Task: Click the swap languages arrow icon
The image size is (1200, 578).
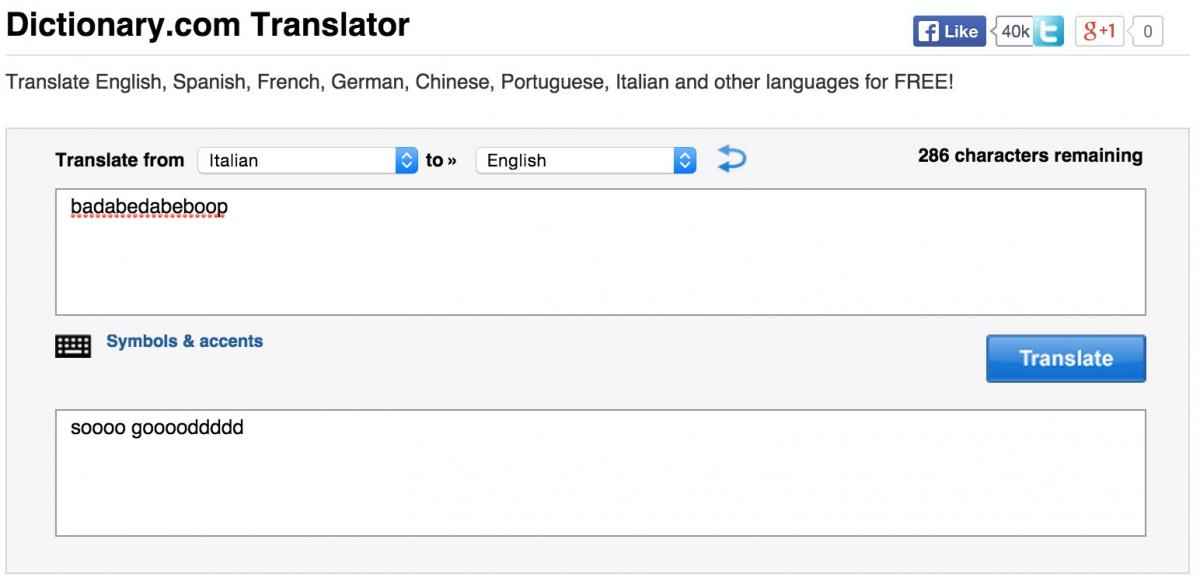Action: (x=732, y=159)
